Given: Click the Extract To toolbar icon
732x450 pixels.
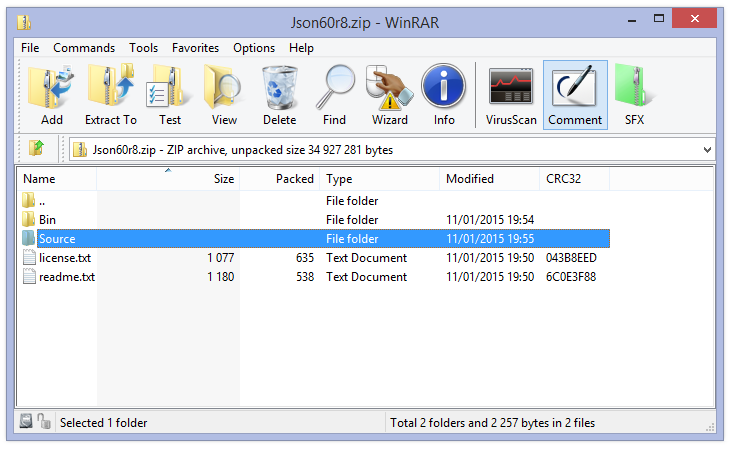Looking at the screenshot, I should (x=111, y=86).
